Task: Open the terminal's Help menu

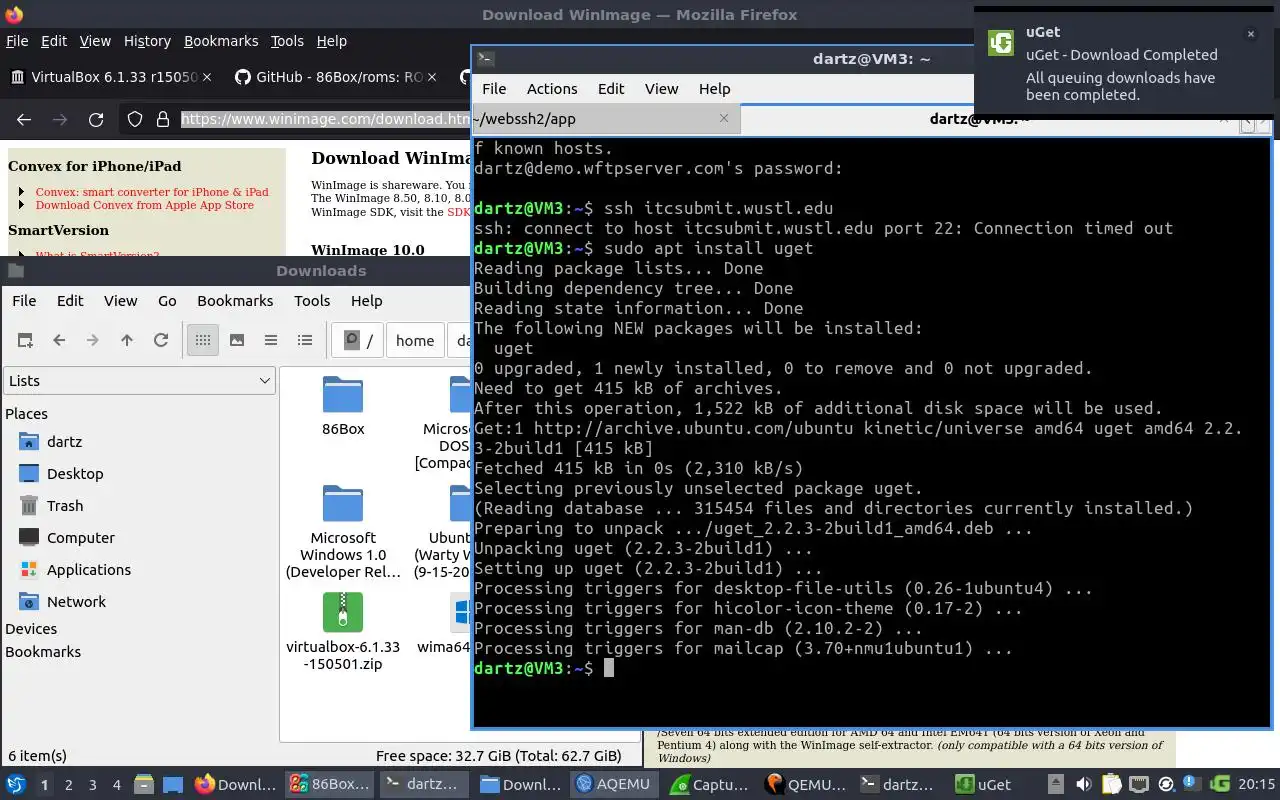Action: click(x=714, y=88)
